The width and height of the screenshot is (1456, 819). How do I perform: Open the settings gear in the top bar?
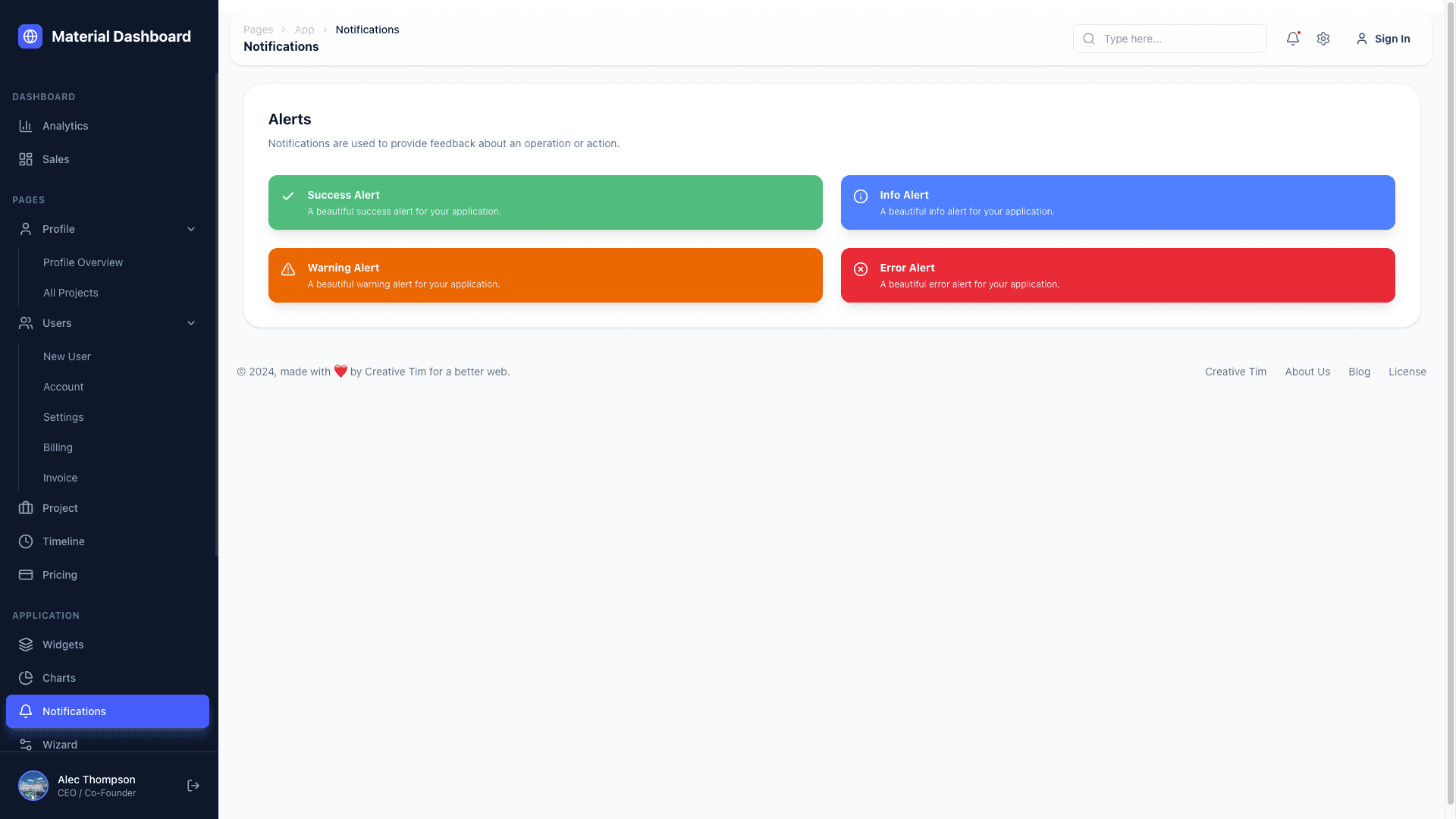point(1323,39)
